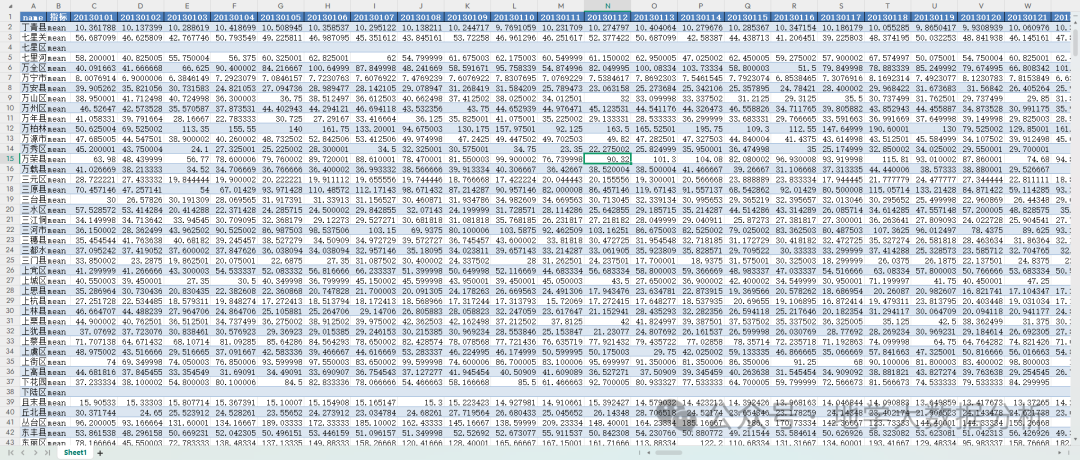The image size is (1080, 460).
Task: Select cell with value 155.55
Action: pyautogui.click(x=234, y=127)
